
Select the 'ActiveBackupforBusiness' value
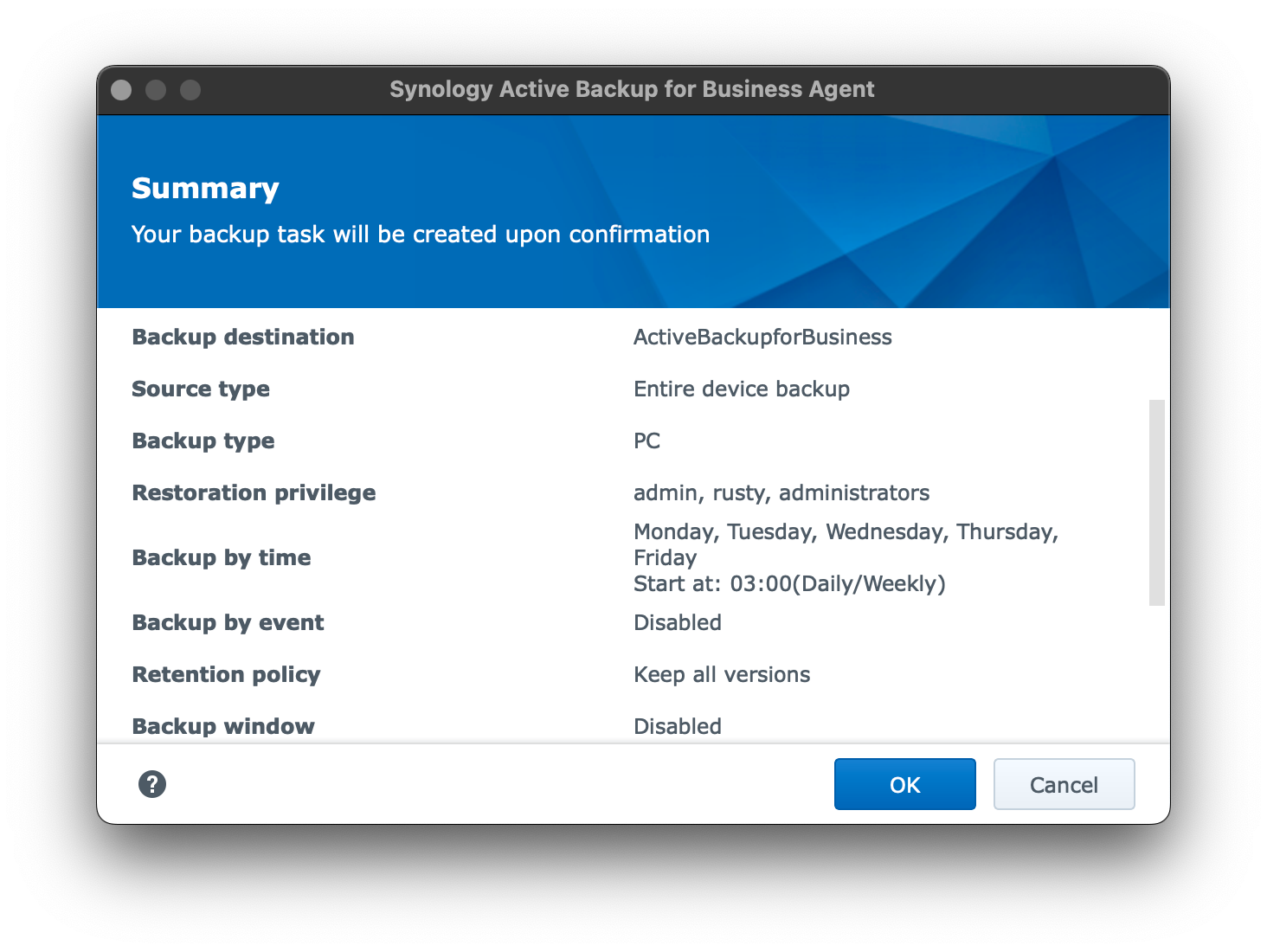762,337
